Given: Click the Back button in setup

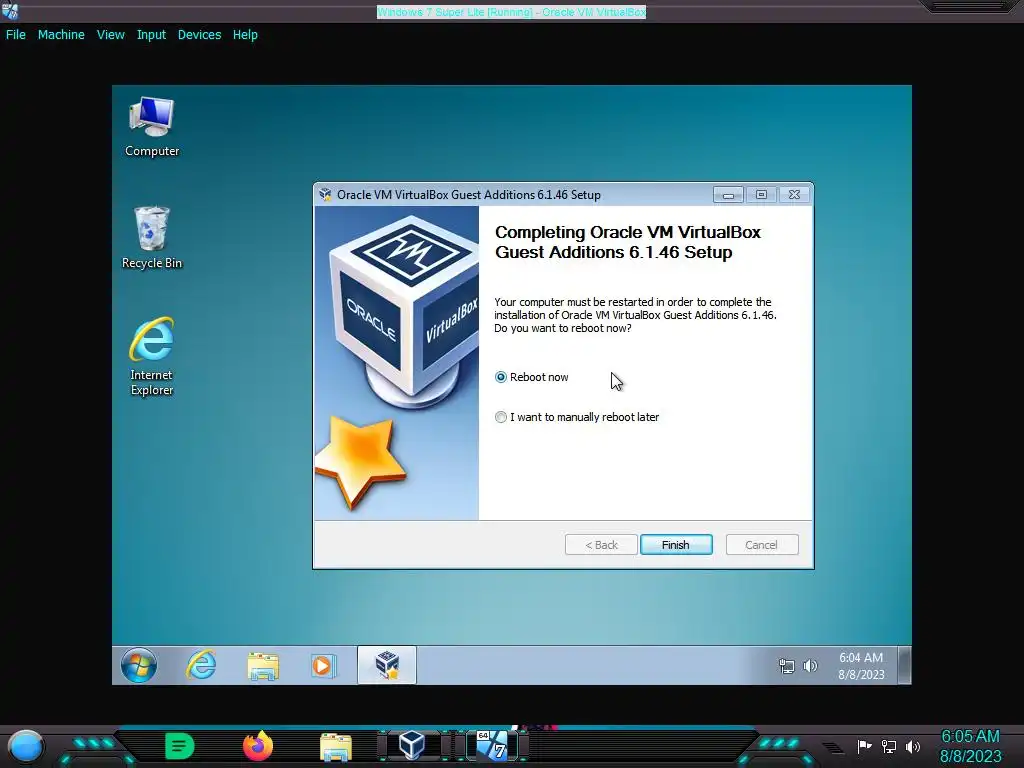Looking at the screenshot, I should pyautogui.click(x=601, y=545).
